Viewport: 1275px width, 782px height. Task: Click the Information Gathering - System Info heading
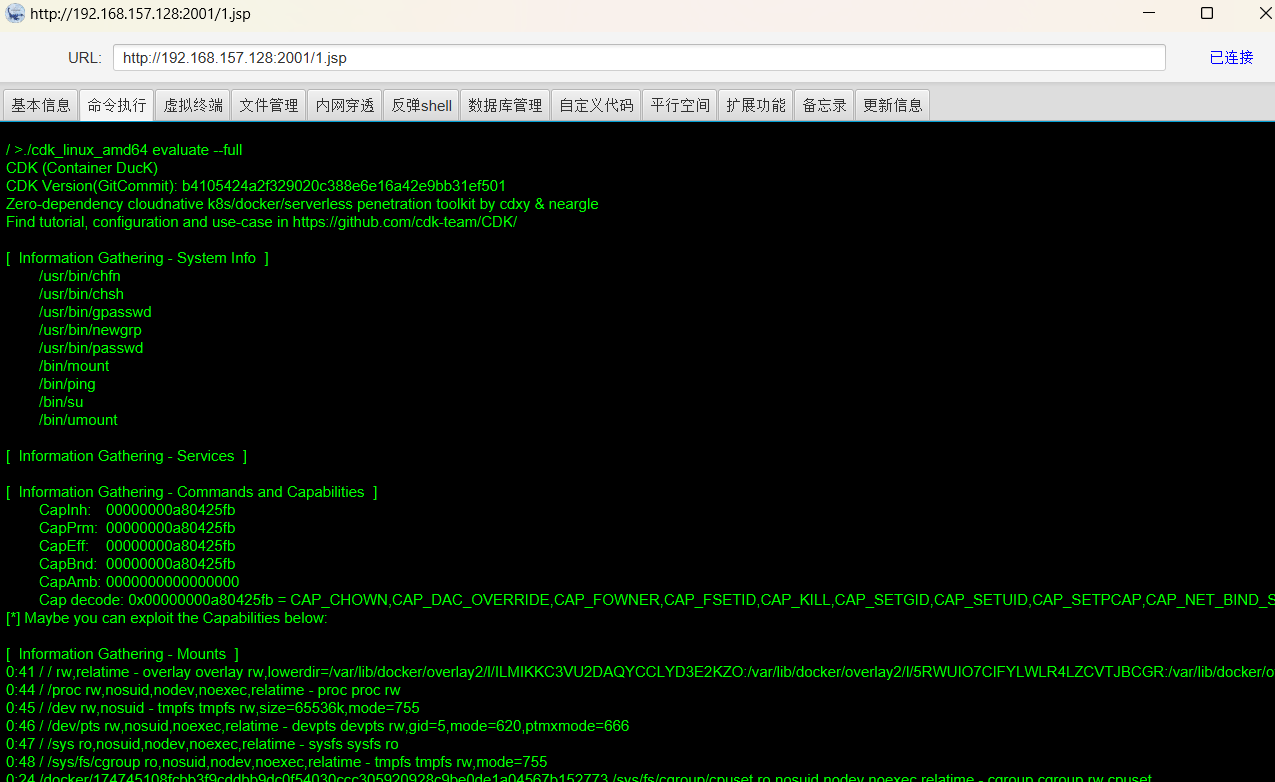[137, 258]
